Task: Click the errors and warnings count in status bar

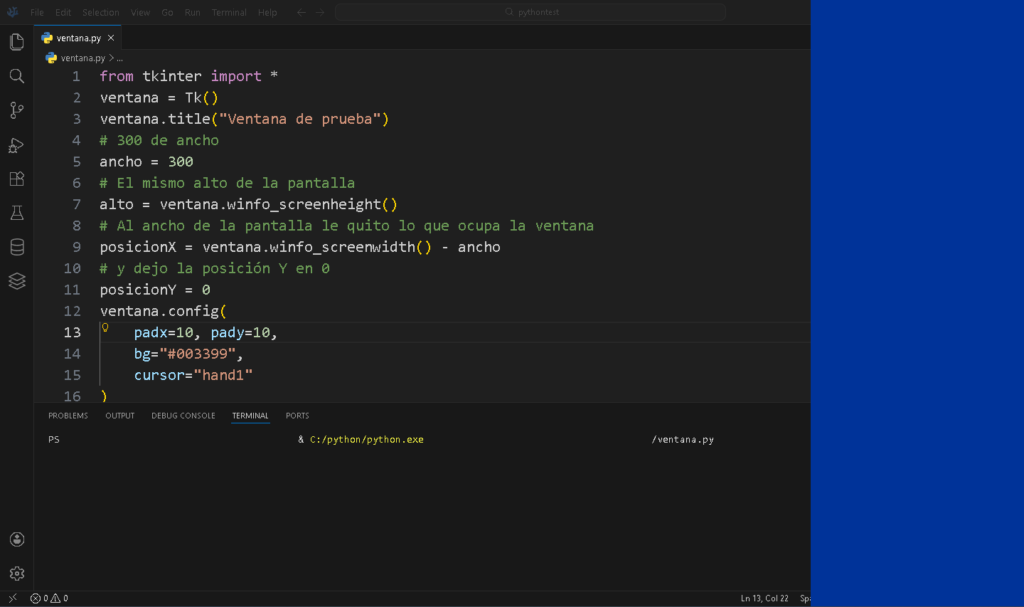Action: [x=49, y=598]
